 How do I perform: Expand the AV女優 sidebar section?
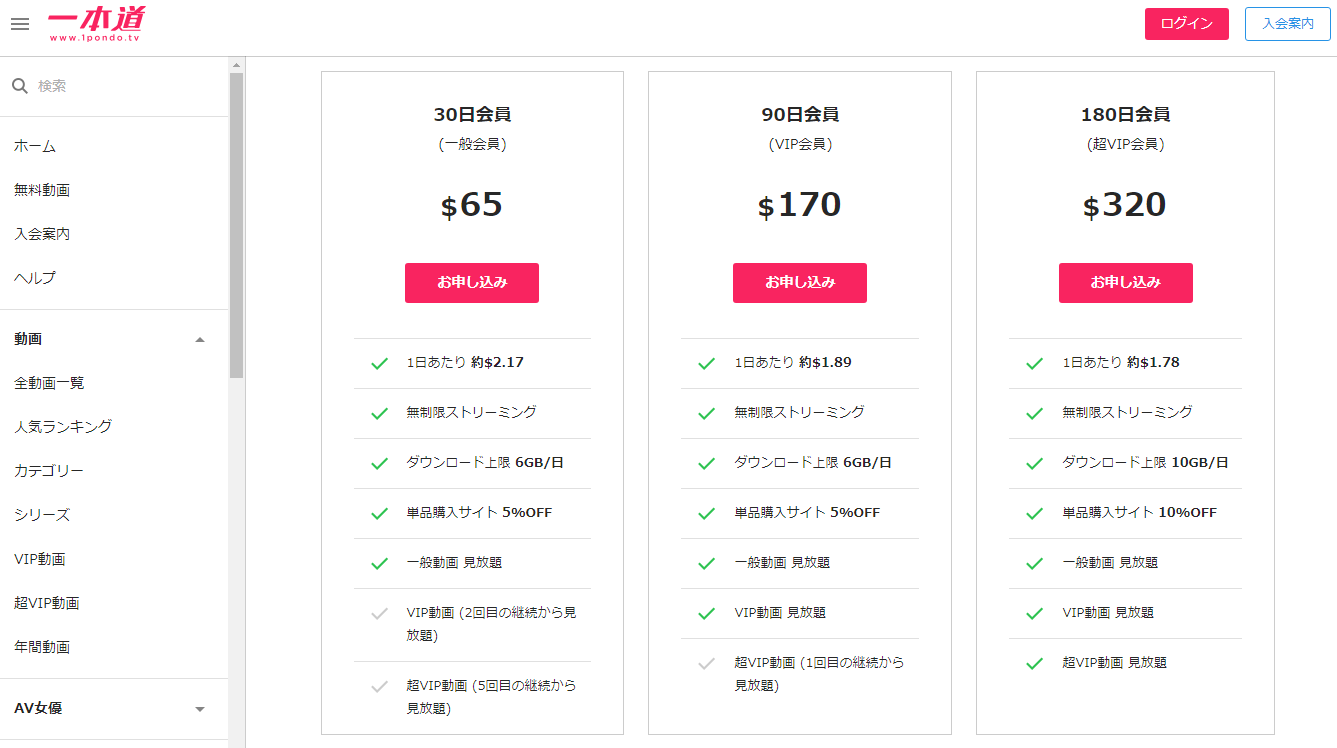tap(200, 709)
